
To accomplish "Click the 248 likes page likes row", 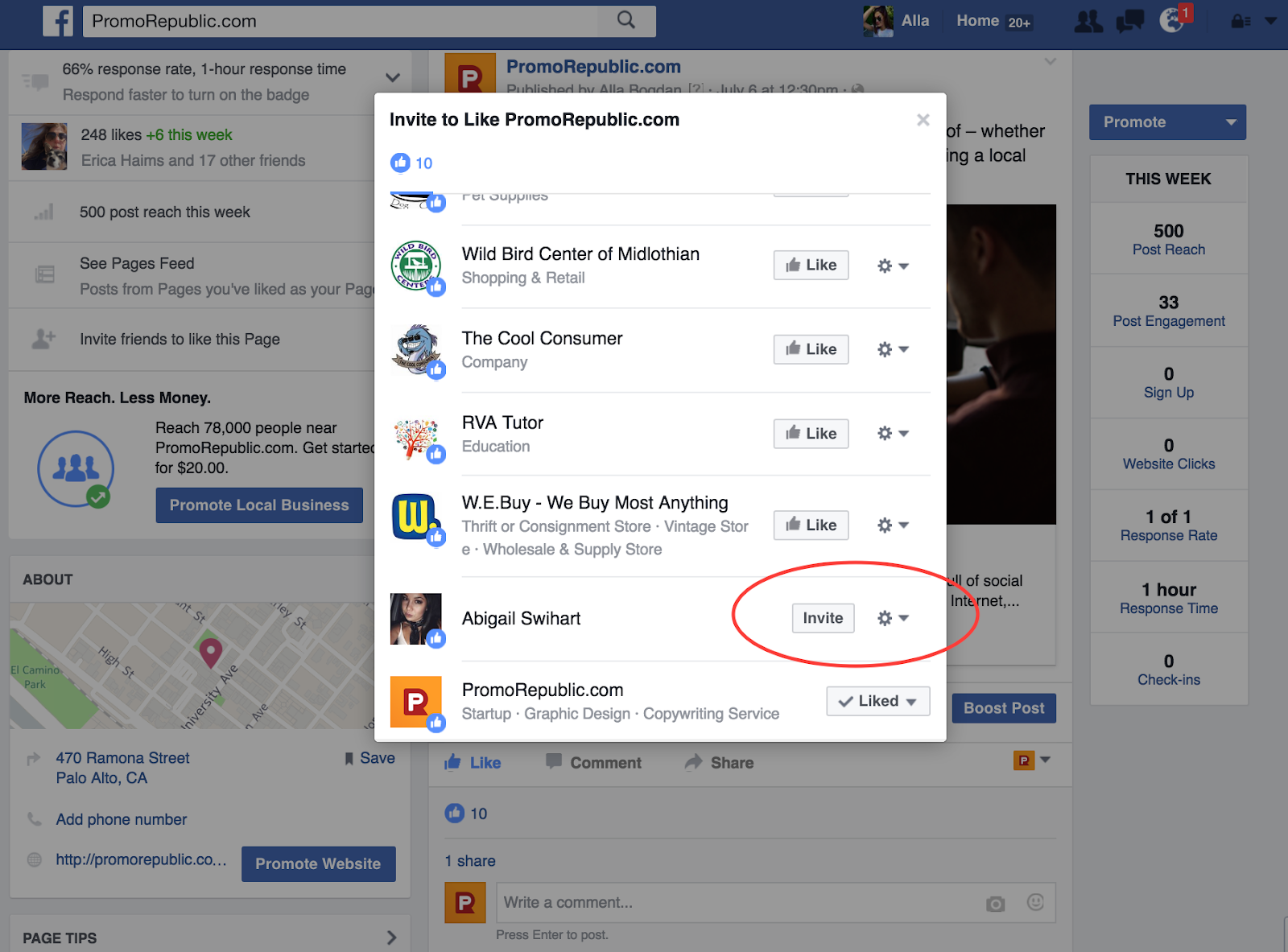I will click(193, 147).
